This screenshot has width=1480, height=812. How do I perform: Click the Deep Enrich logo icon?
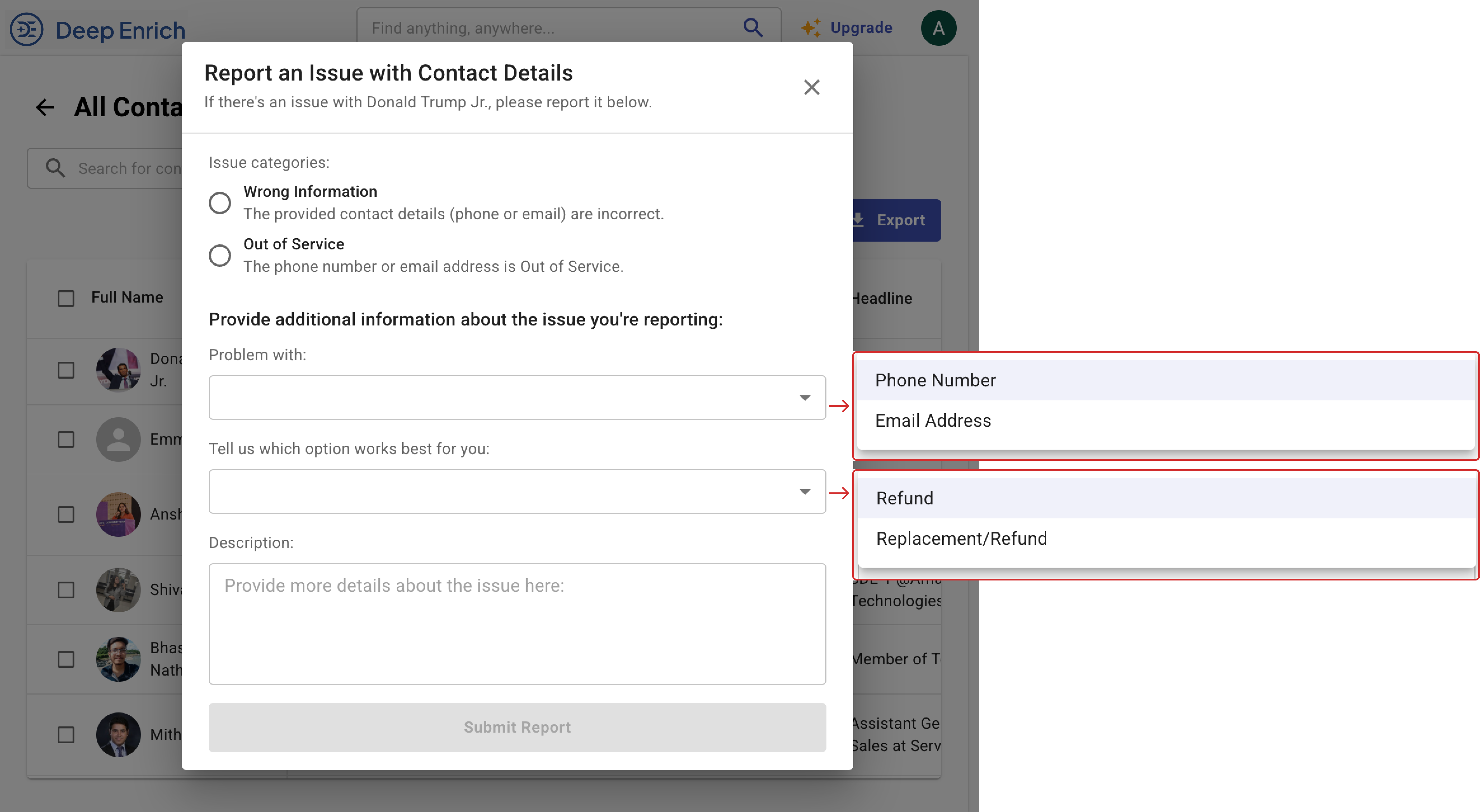click(x=26, y=29)
